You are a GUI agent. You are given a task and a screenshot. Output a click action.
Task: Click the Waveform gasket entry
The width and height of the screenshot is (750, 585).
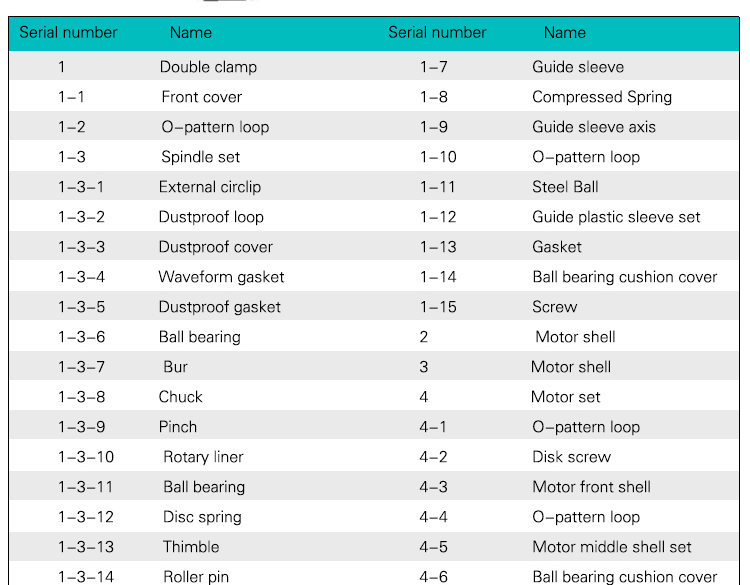click(221, 277)
